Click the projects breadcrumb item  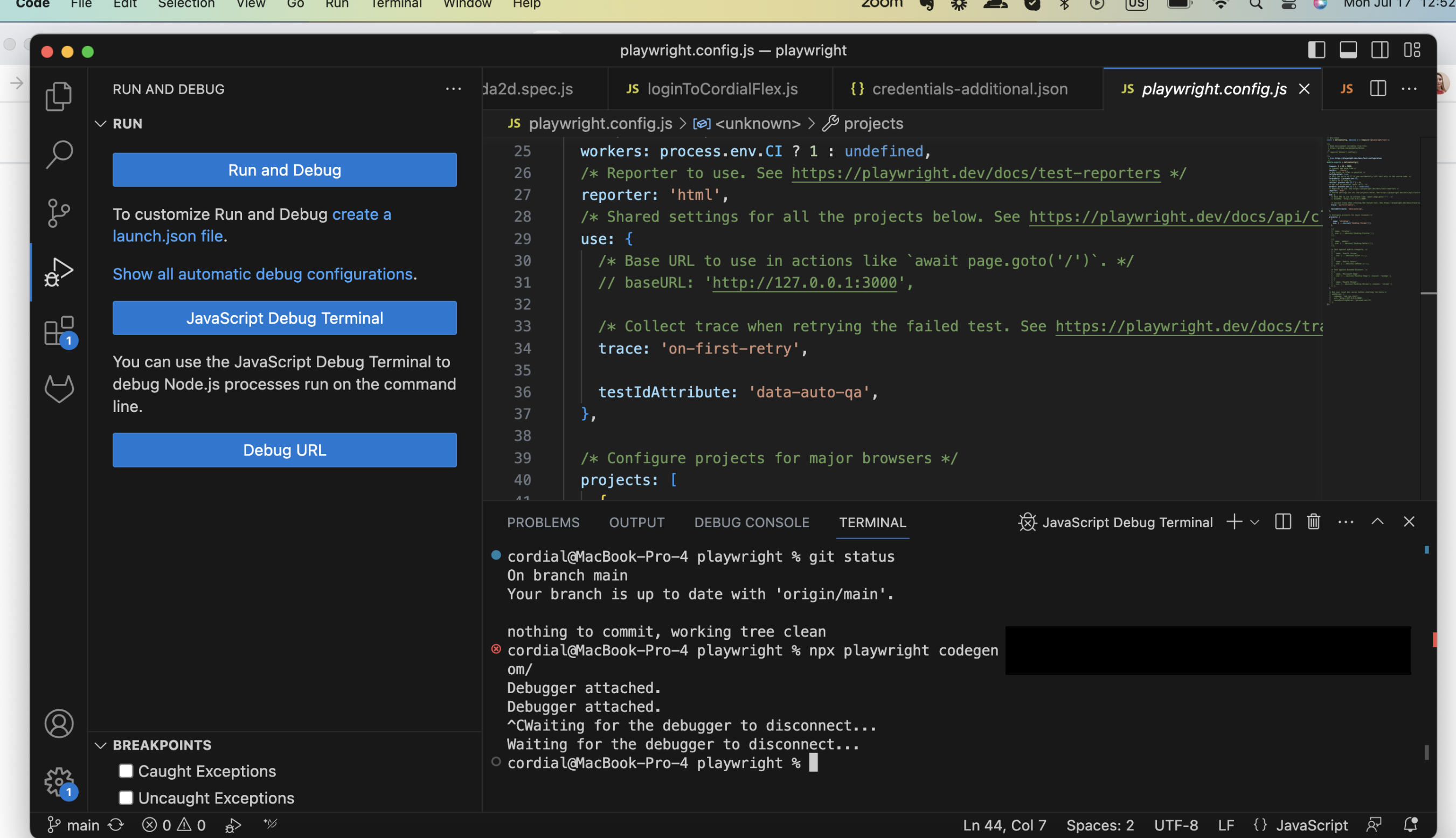click(x=873, y=123)
